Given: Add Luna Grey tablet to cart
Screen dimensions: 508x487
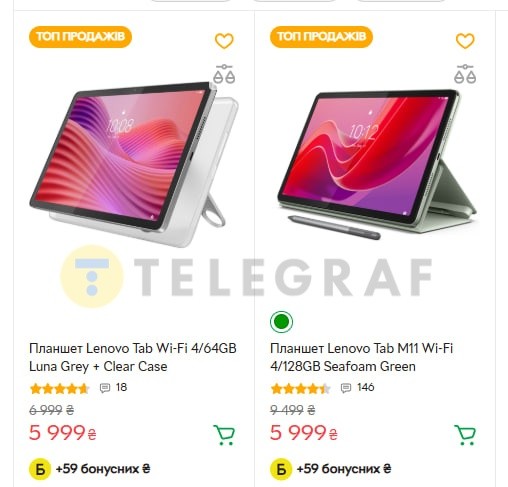Looking at the screenshot, I should point(224,435).
